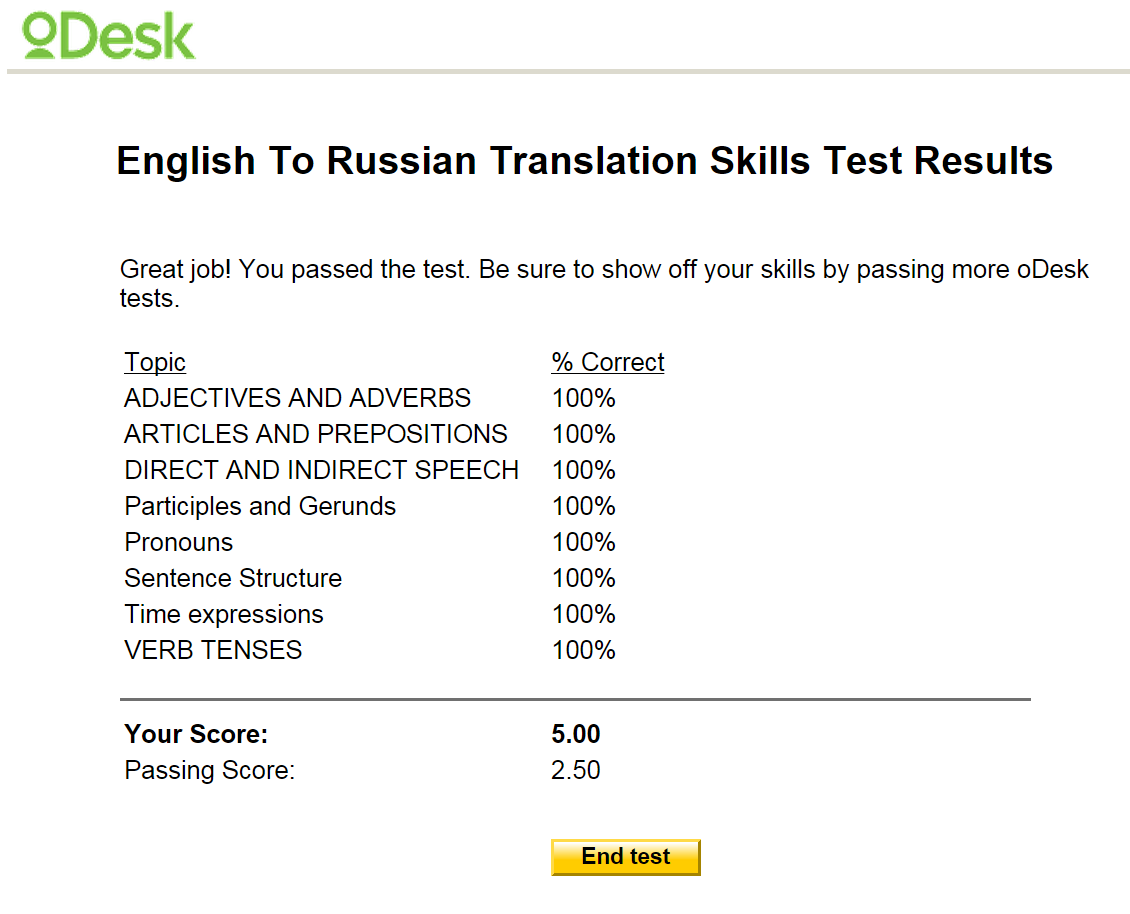Viewport: 1130px width, 914px height.
Task: Click the Participles and Gerunds topic
Action: 260,506
